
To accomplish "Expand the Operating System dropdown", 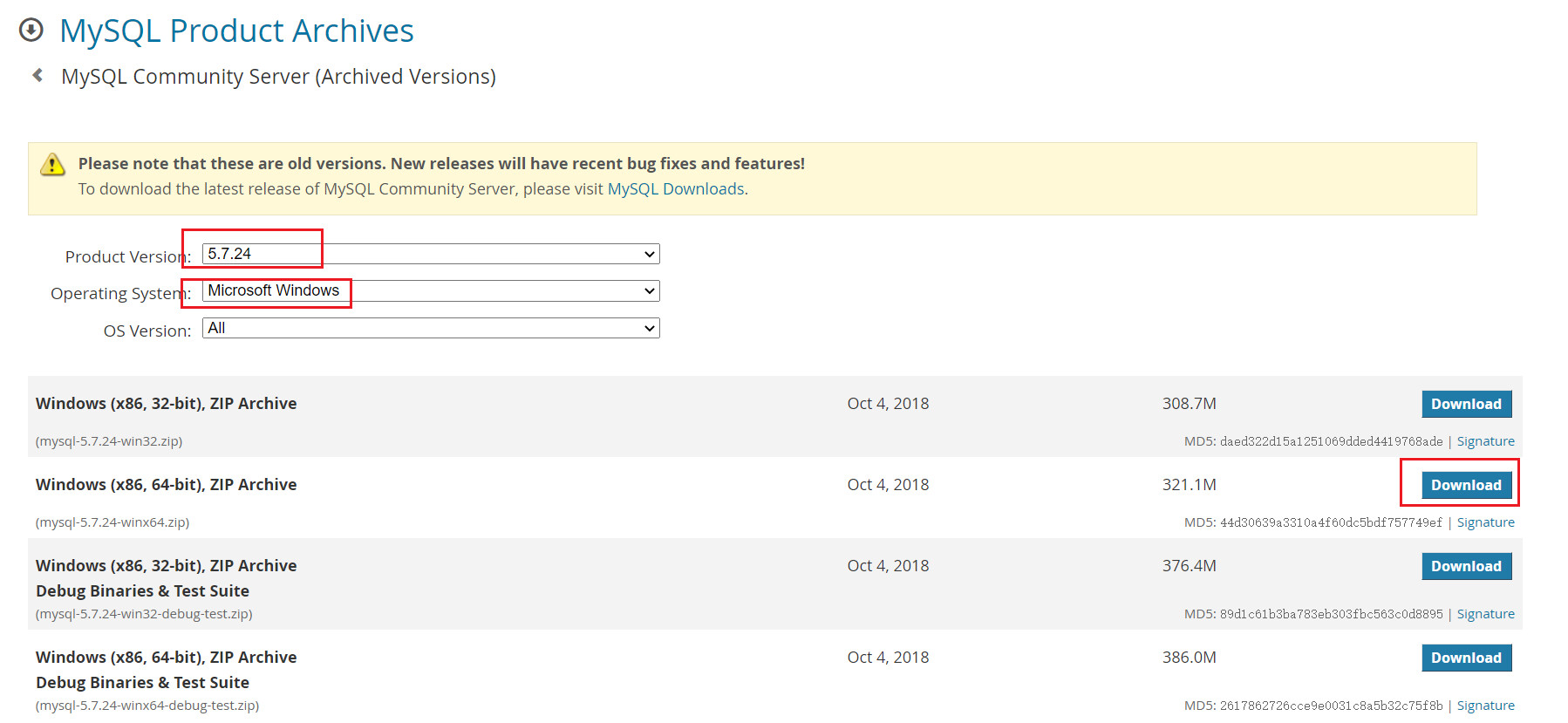I will 431,290.
